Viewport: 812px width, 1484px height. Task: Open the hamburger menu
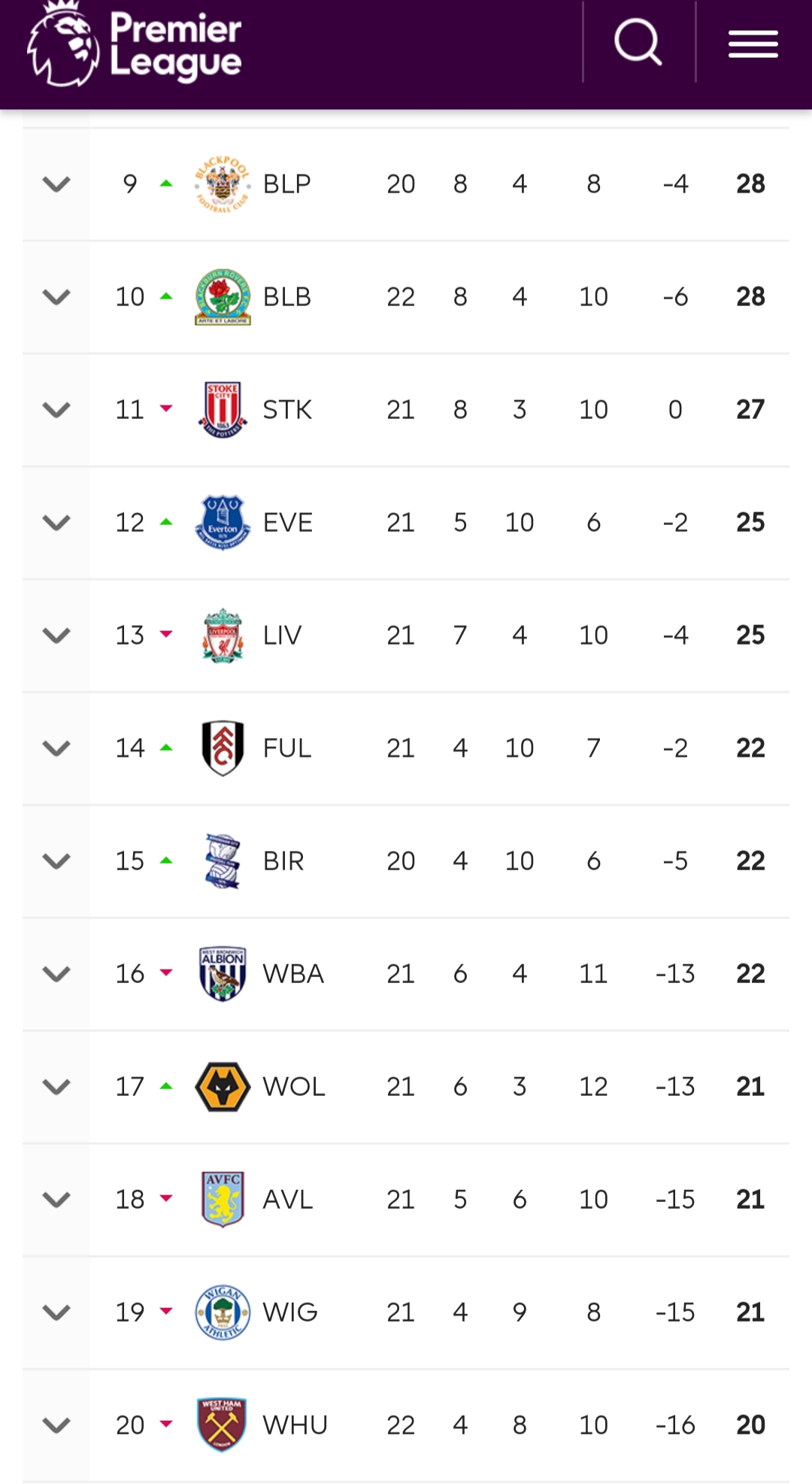[x=753, y=44]
